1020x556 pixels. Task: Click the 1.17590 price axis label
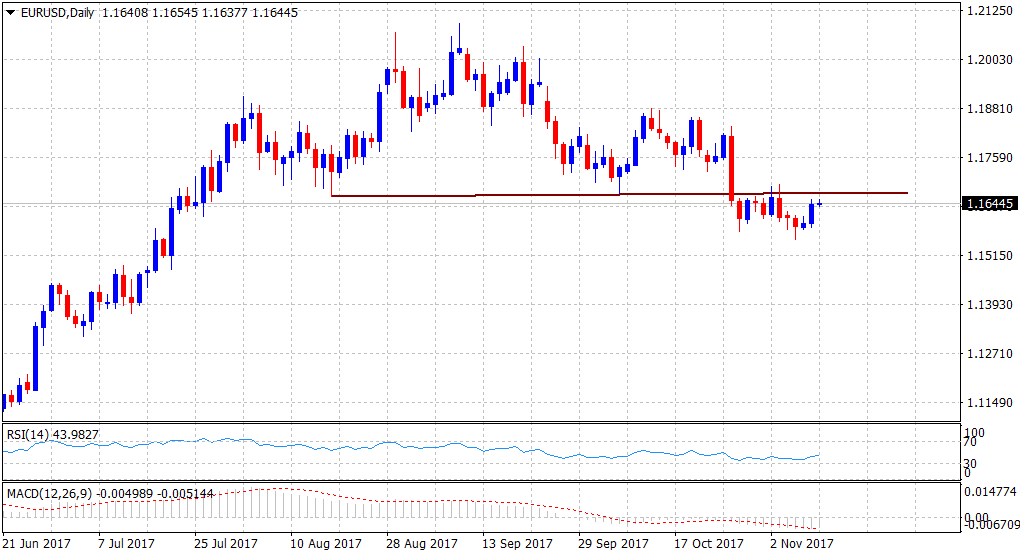tap(989, 157)
